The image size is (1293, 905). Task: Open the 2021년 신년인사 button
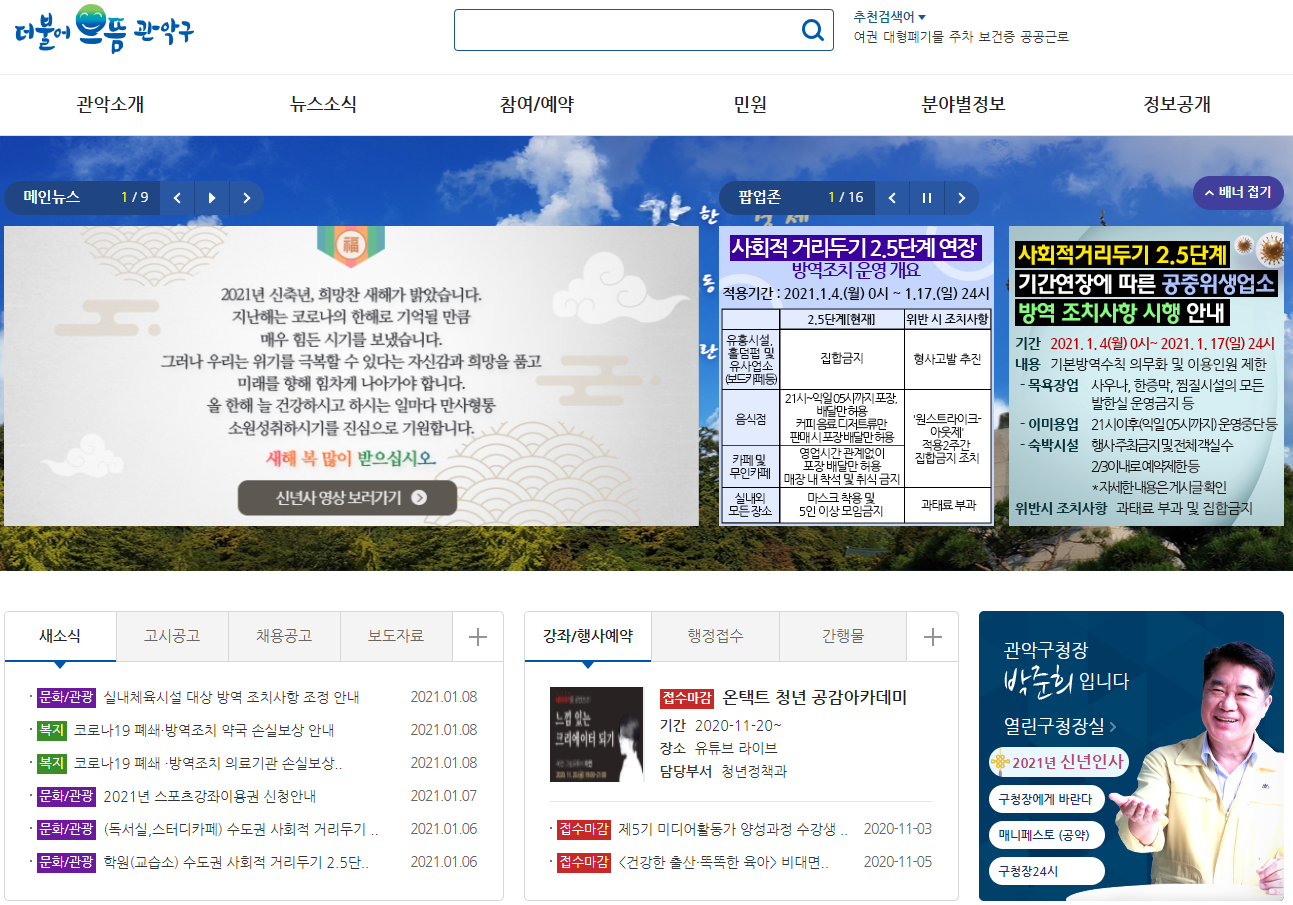coord(1059,763)
